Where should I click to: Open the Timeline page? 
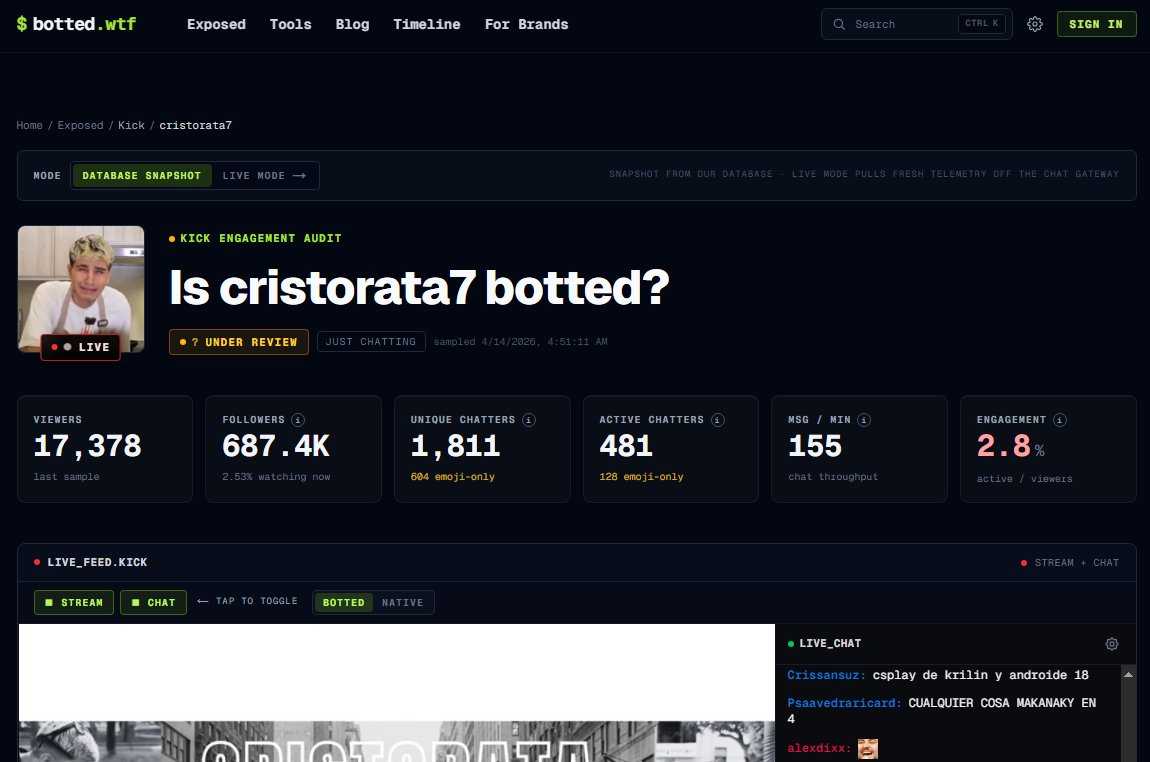[427, 24]
